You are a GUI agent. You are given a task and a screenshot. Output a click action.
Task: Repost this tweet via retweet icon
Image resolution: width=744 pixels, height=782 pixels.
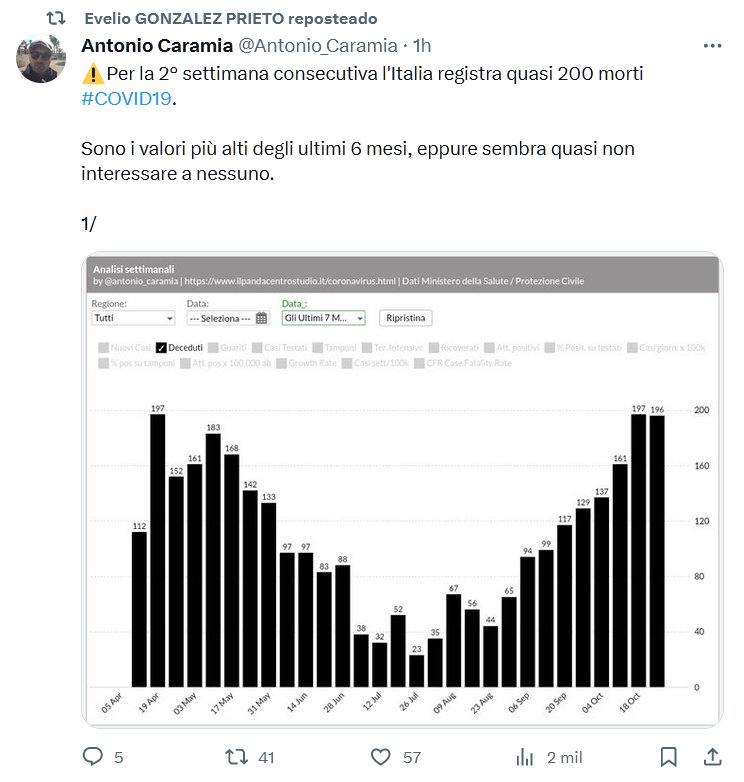coord(236,757)
